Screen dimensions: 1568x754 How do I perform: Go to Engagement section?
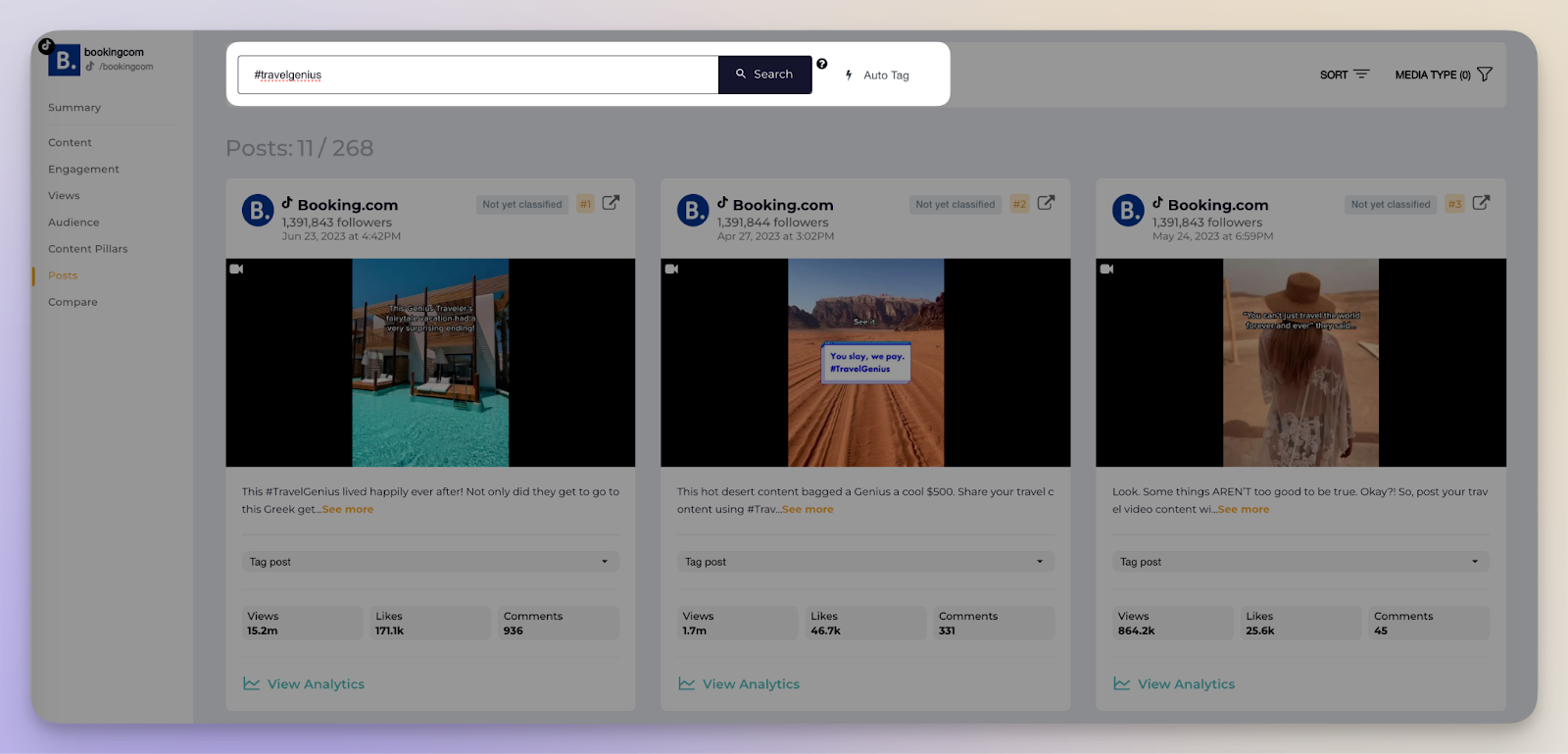[83, 170]
